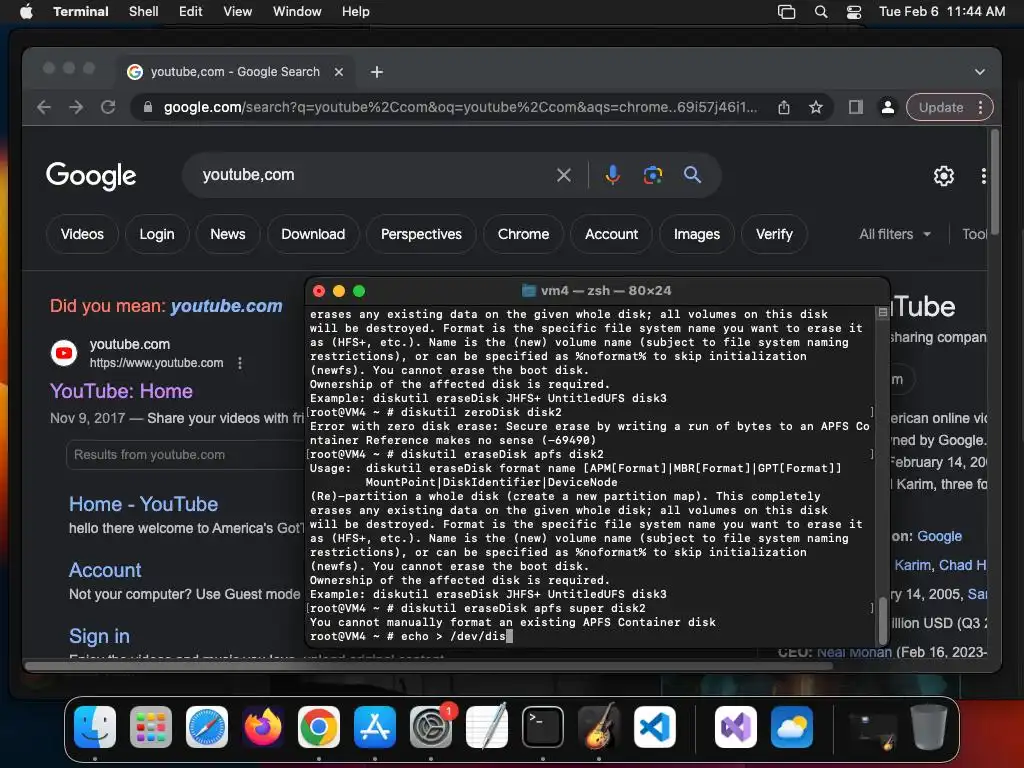Select the Login filter chip
The image size is (1024, 768).
pos(157,234)
